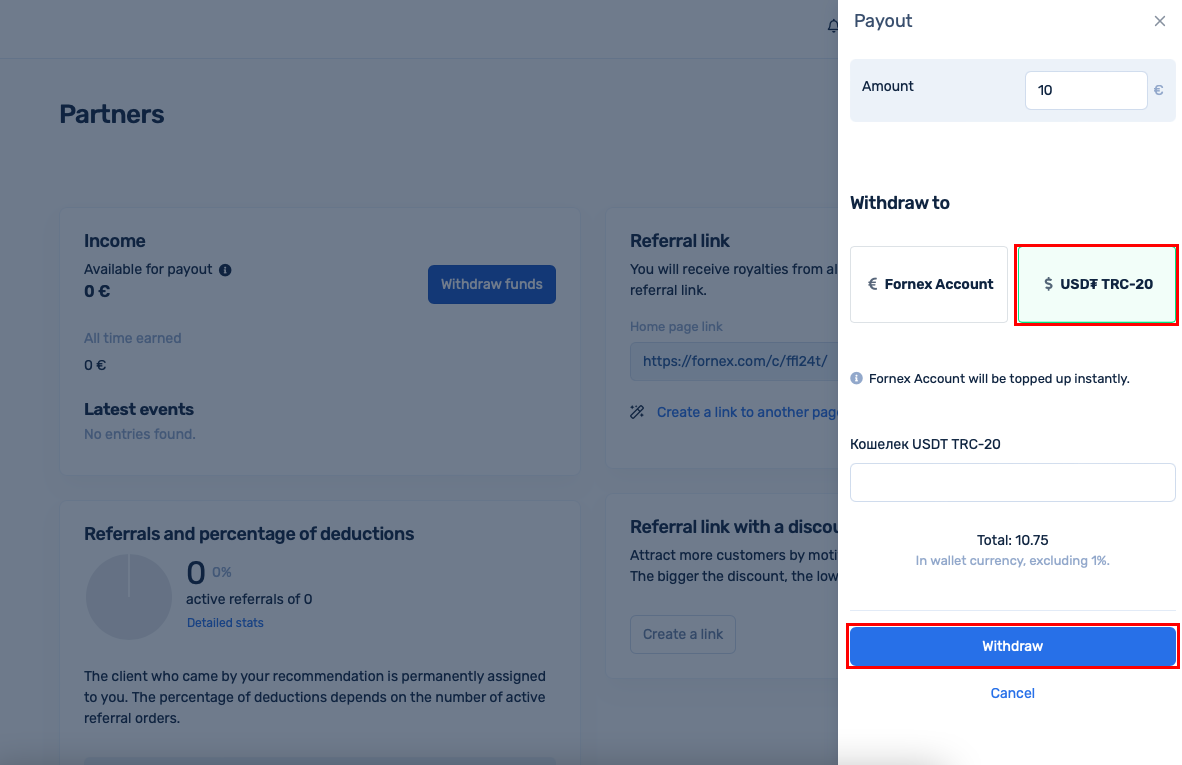Screen dimensions: 1182x765
Task: Click the notification bell icon
Action: (x=833, y=26)
